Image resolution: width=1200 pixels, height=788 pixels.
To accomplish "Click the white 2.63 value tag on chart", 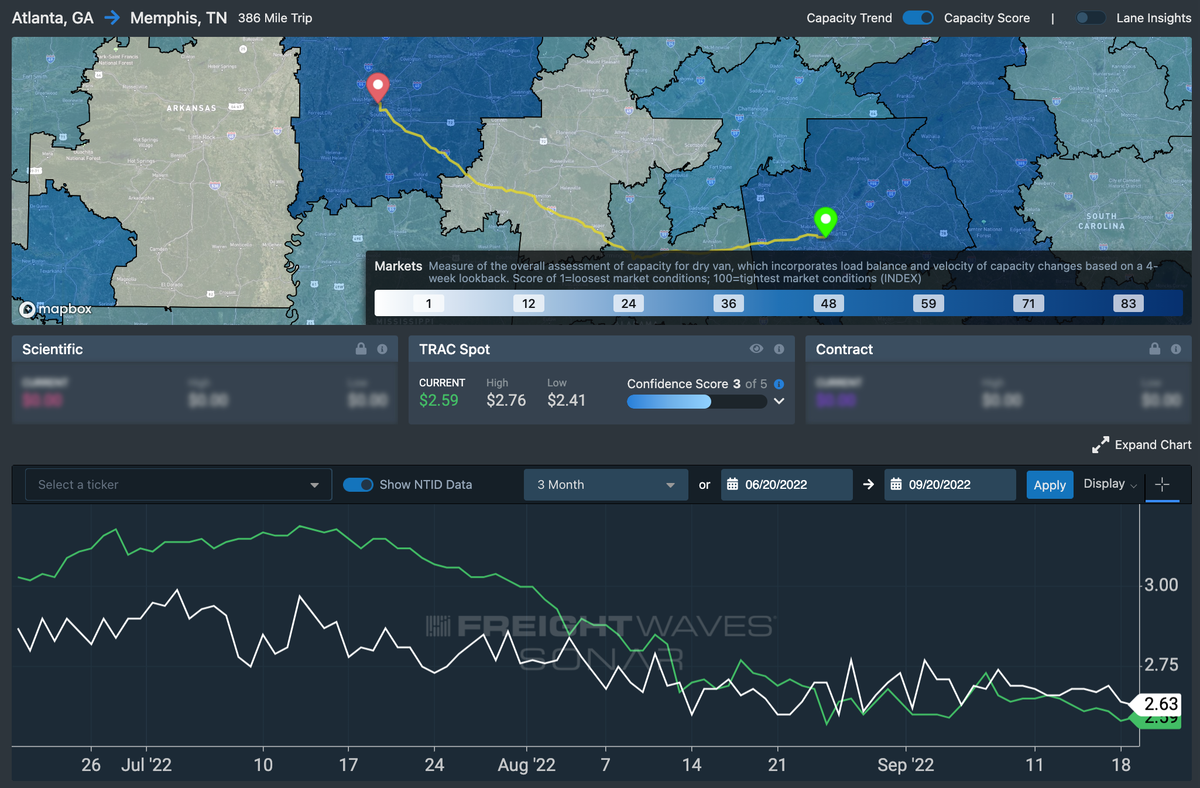I will 1157,703.
